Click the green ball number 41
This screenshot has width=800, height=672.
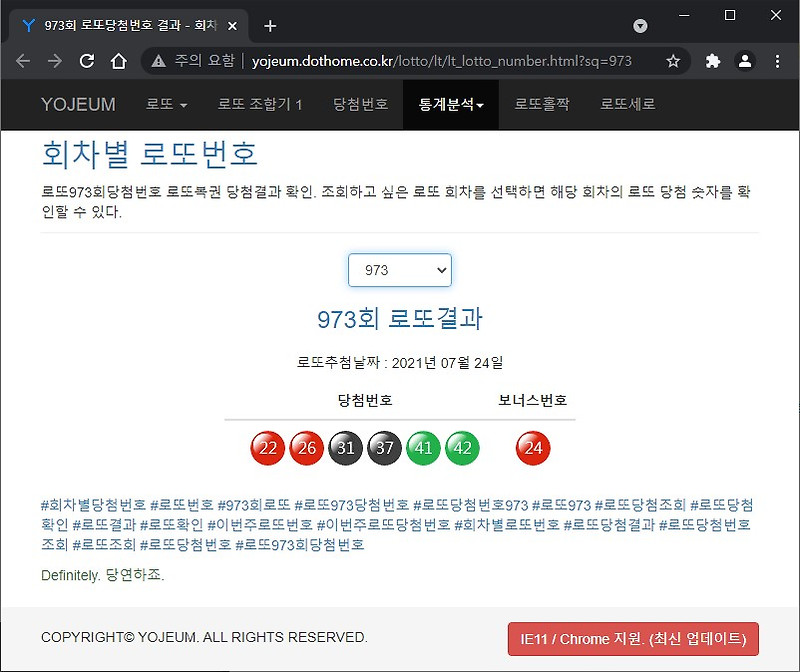(423, 448)
